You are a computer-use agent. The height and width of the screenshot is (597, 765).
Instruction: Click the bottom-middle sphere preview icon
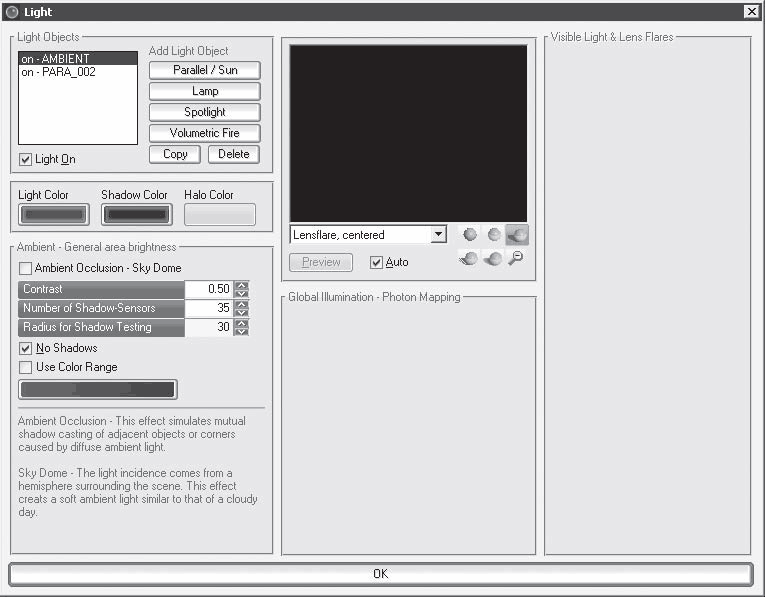pyautogui.click(x=493, y=259)
